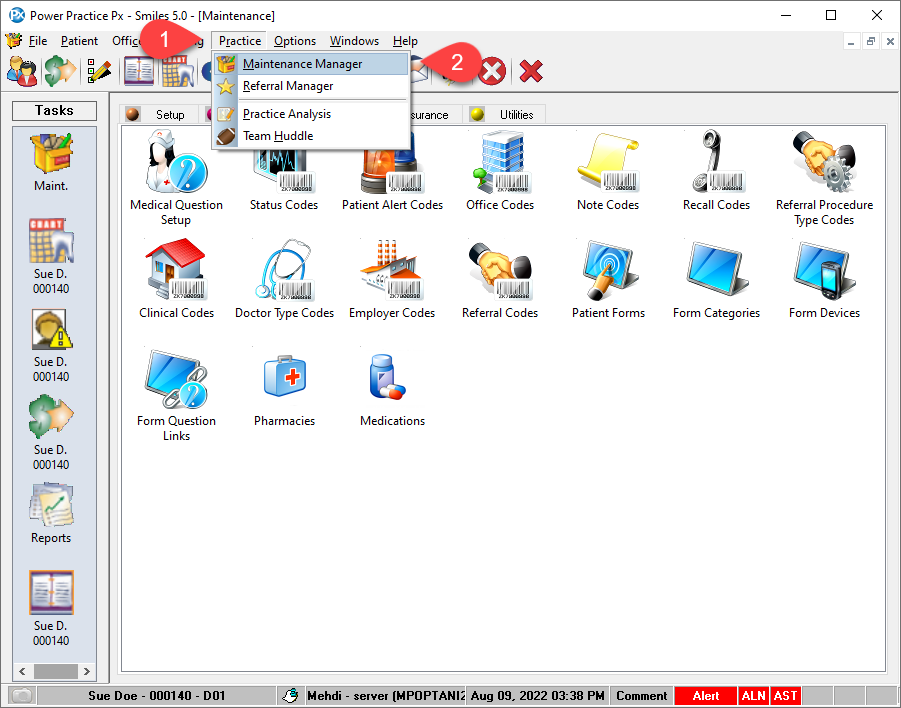Open Recall Codes
901x708 pixels.
pos(716,171)
